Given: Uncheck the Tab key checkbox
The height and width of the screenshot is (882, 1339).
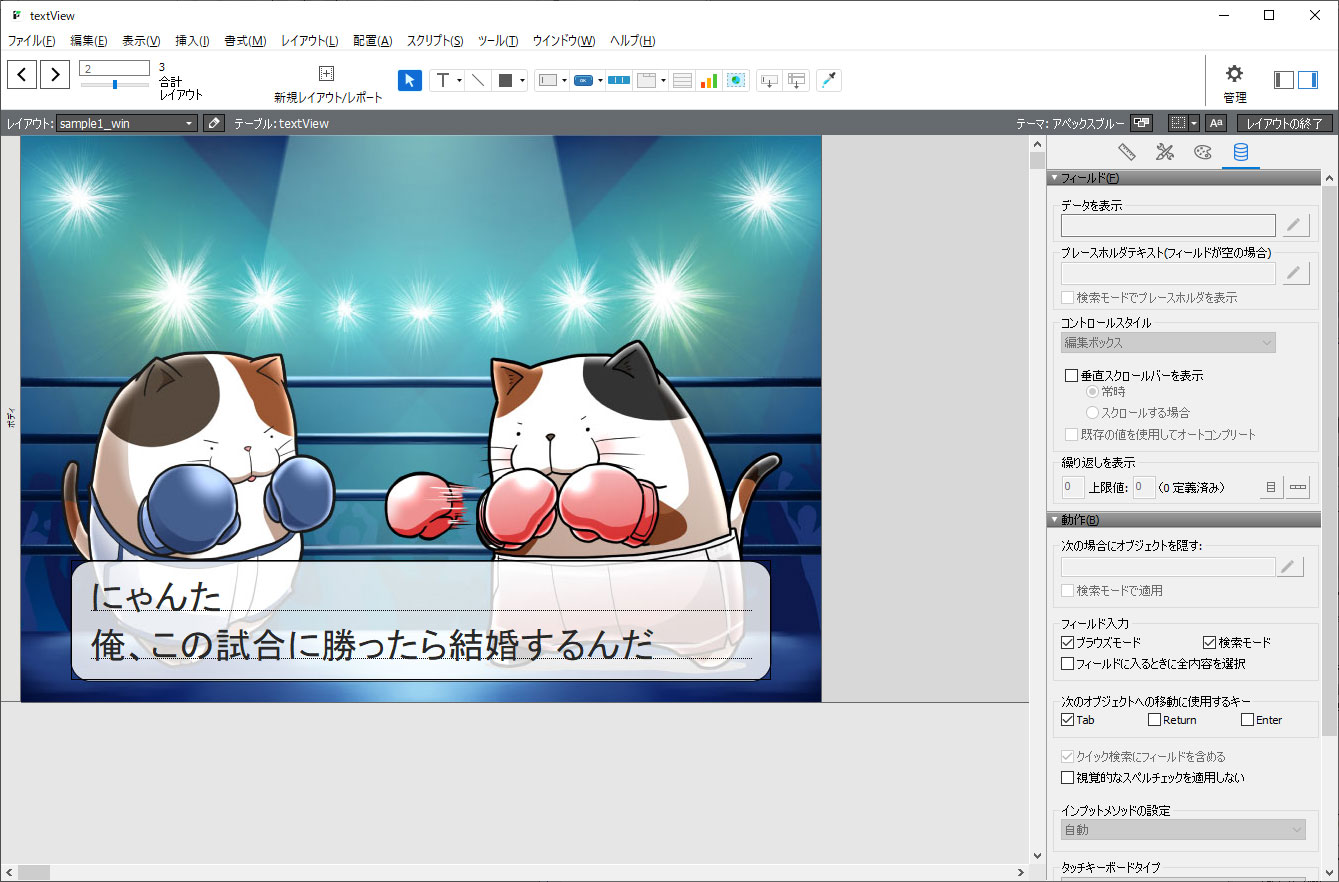Looking at the screenshot, I should 1067,719.
